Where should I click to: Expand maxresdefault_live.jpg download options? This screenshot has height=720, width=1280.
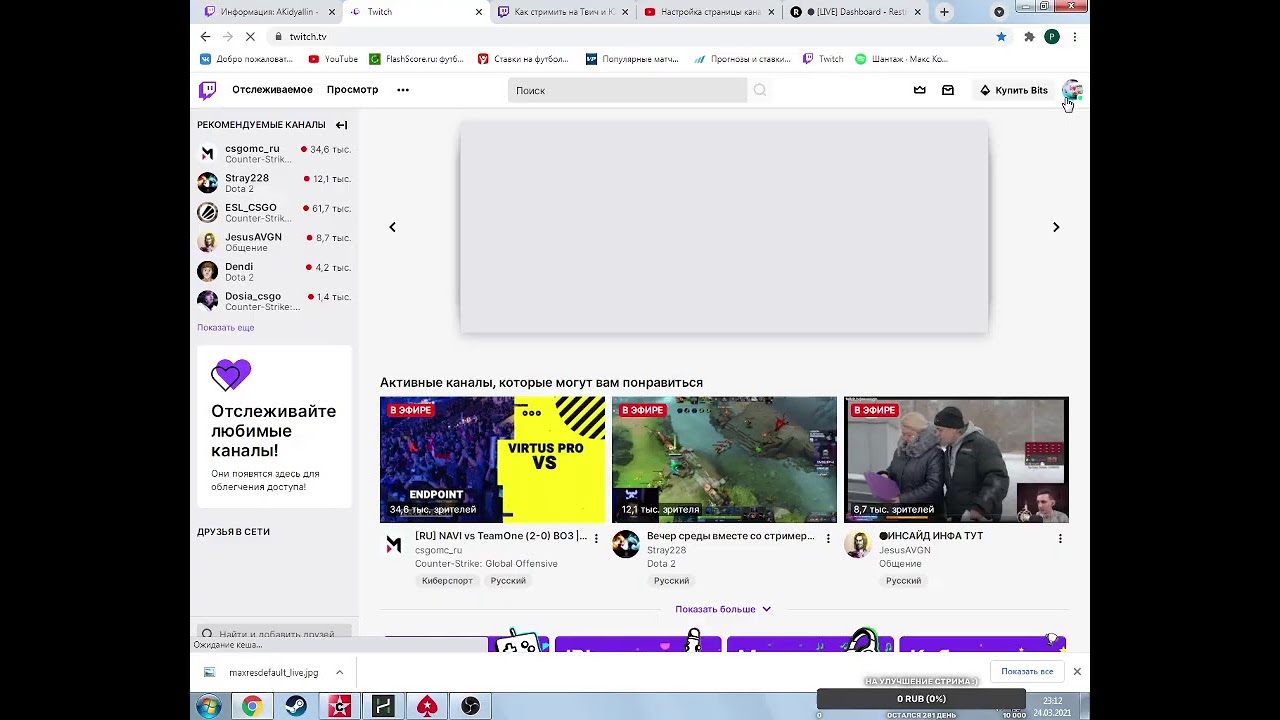click(339, 672)
